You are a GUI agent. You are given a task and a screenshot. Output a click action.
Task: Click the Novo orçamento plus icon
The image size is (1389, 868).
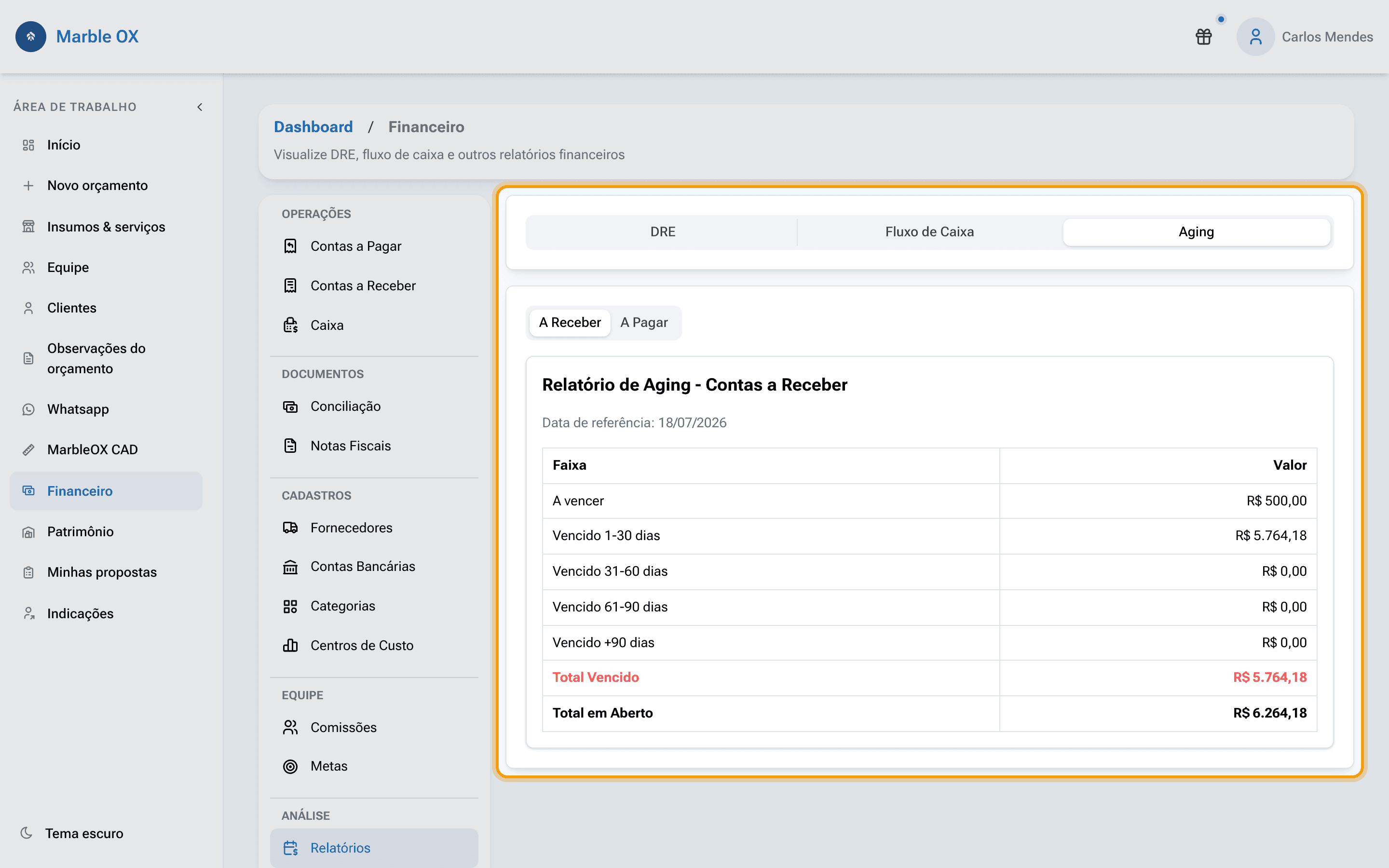point(28,186)
